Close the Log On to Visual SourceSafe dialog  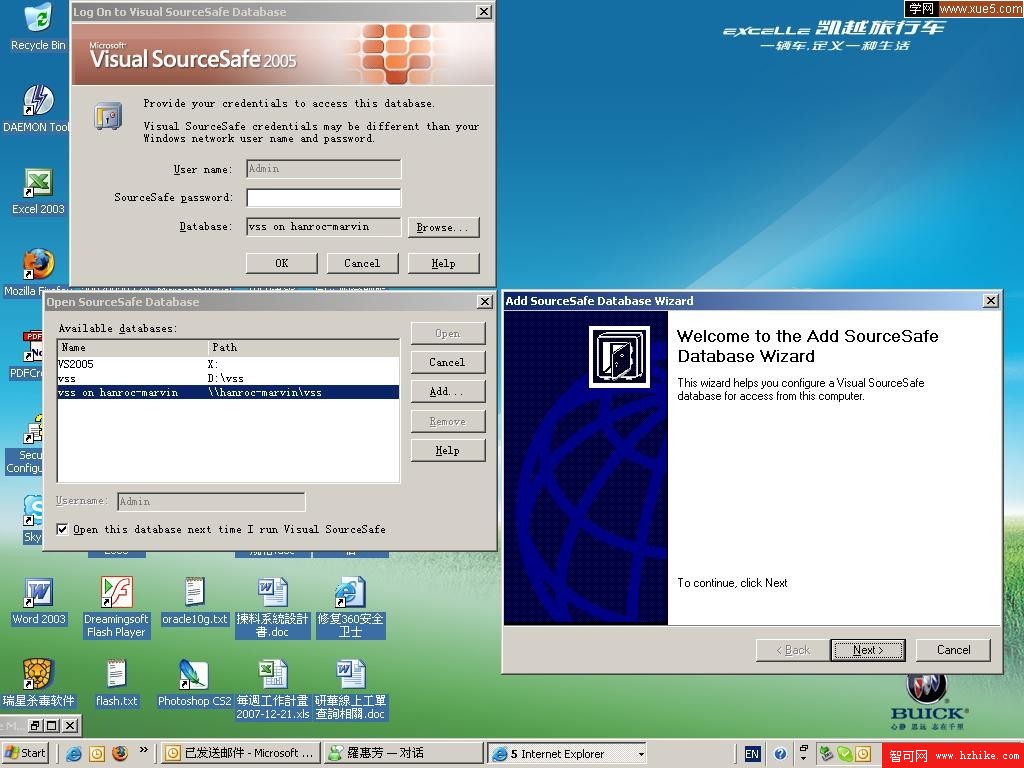(484, 12)
